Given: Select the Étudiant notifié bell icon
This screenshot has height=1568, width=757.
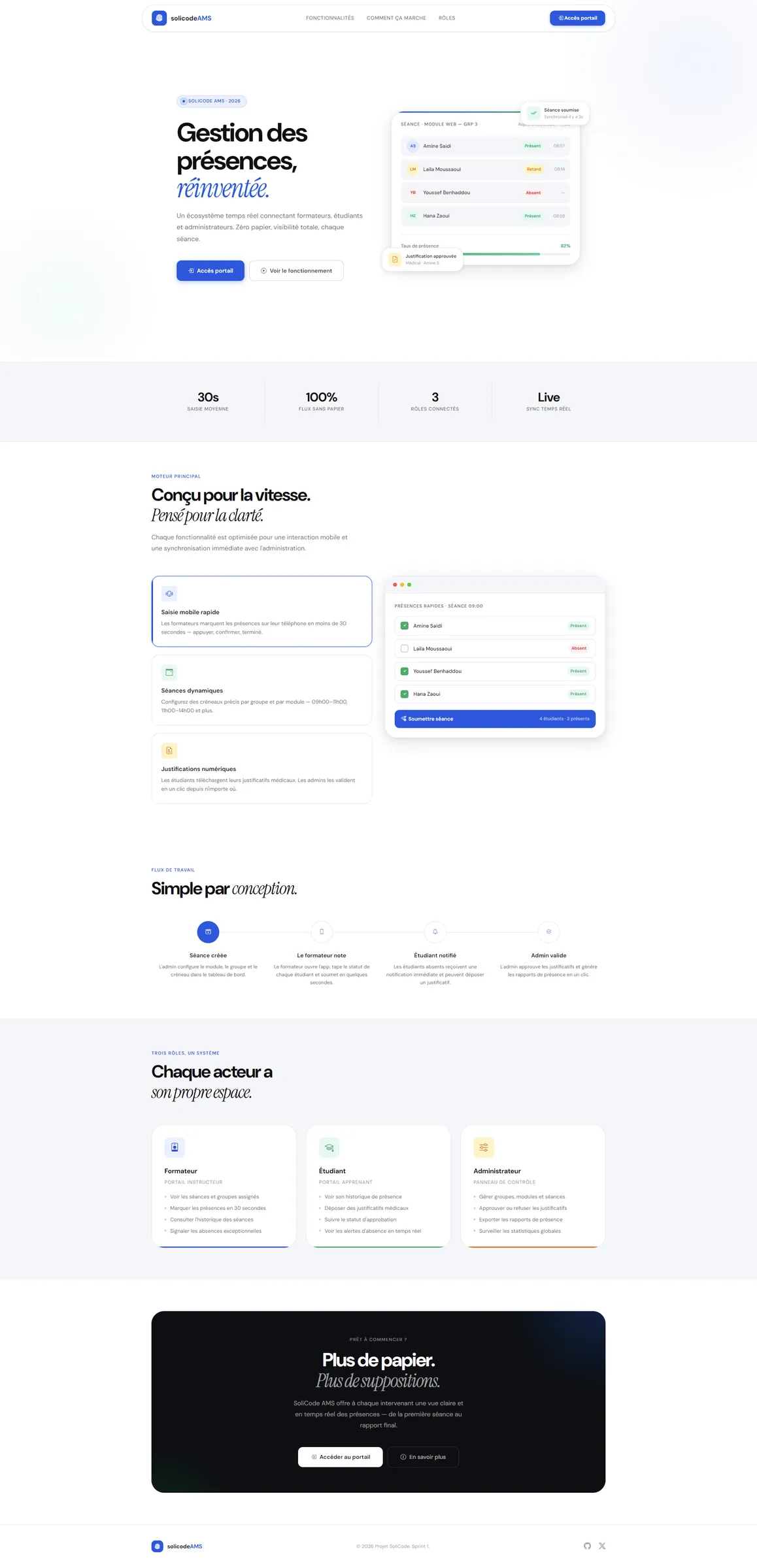Looking at the screenshot, I should tap(435, 932).
